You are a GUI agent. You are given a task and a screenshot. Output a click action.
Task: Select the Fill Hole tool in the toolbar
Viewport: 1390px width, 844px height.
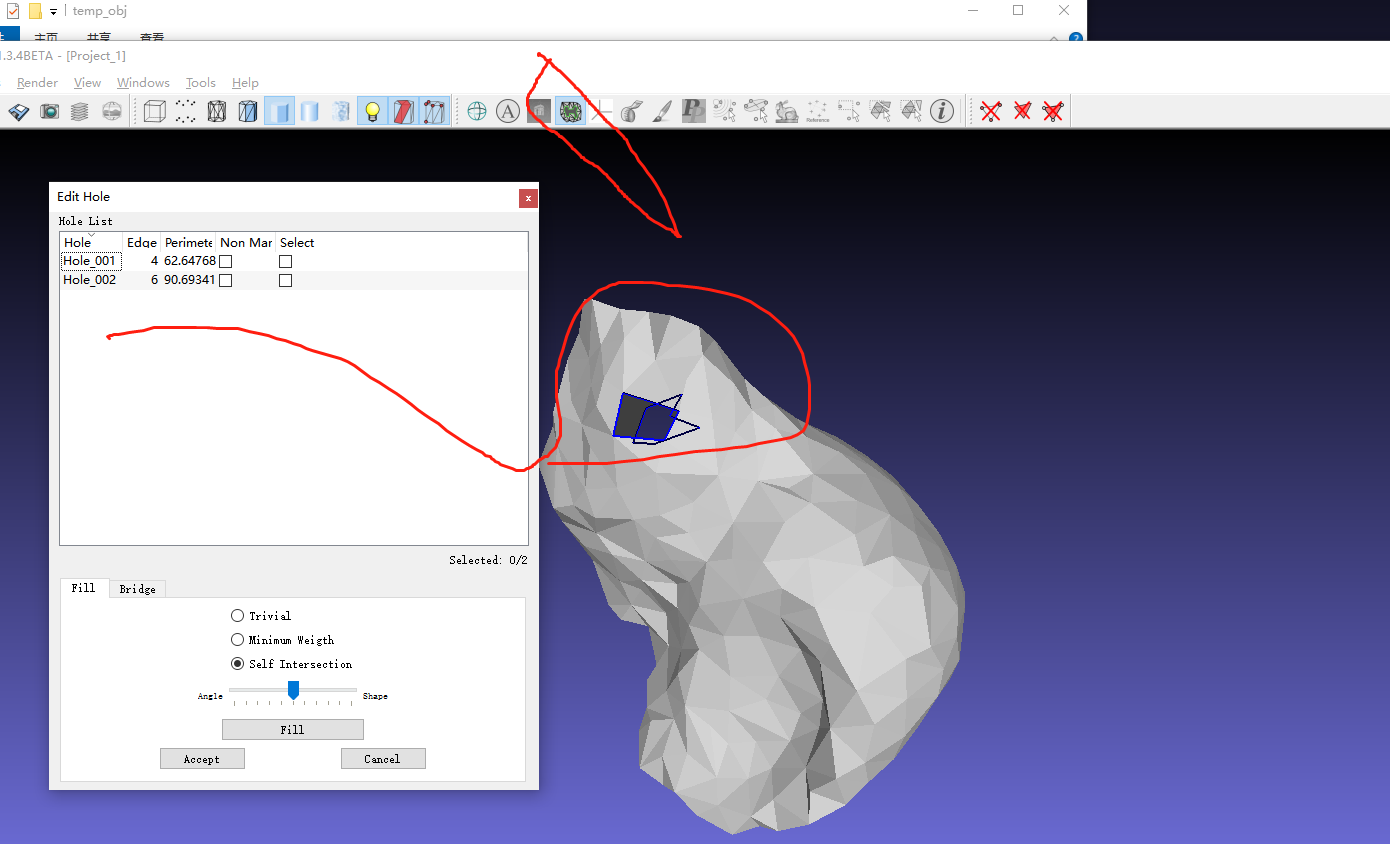click(x=570, y=111)
